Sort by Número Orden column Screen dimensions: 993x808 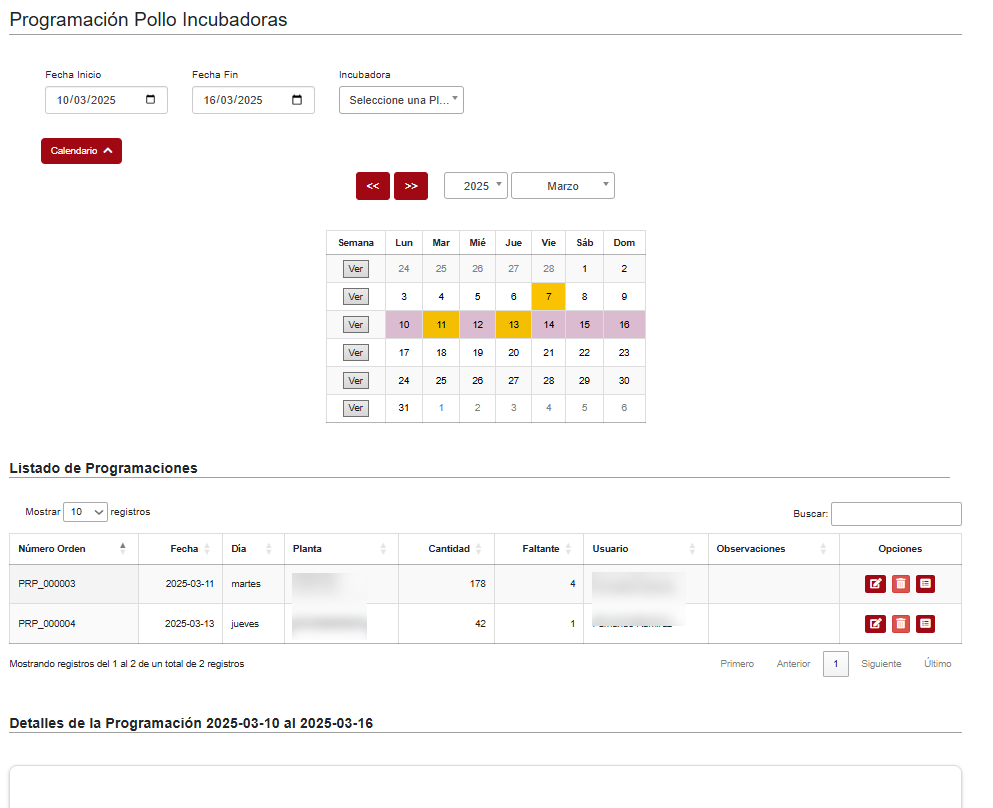tap(73, 548)
